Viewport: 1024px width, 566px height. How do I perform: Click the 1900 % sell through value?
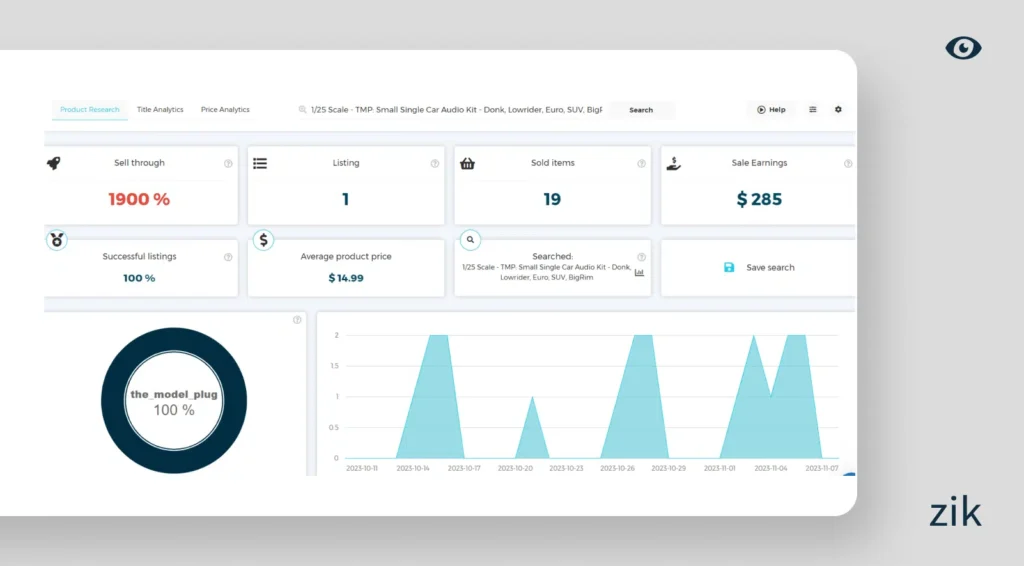(x=139, y=199)
